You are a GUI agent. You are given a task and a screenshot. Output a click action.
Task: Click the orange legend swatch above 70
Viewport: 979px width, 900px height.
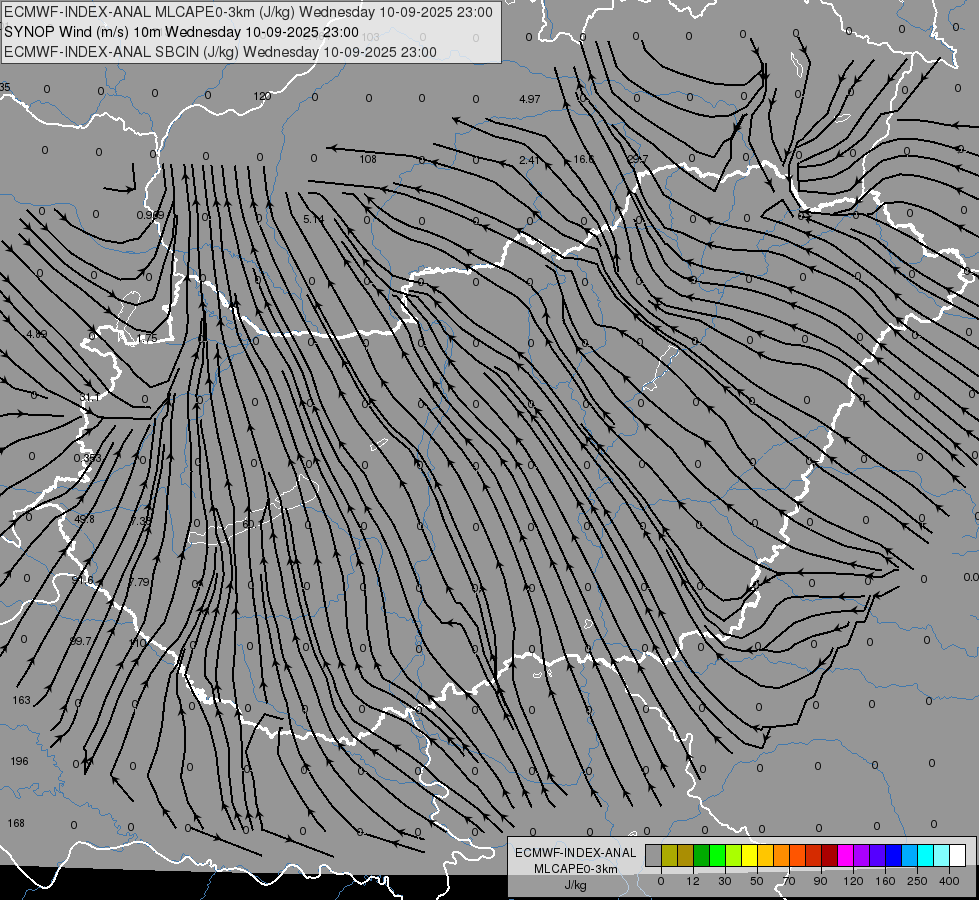(x=782, y=856)
